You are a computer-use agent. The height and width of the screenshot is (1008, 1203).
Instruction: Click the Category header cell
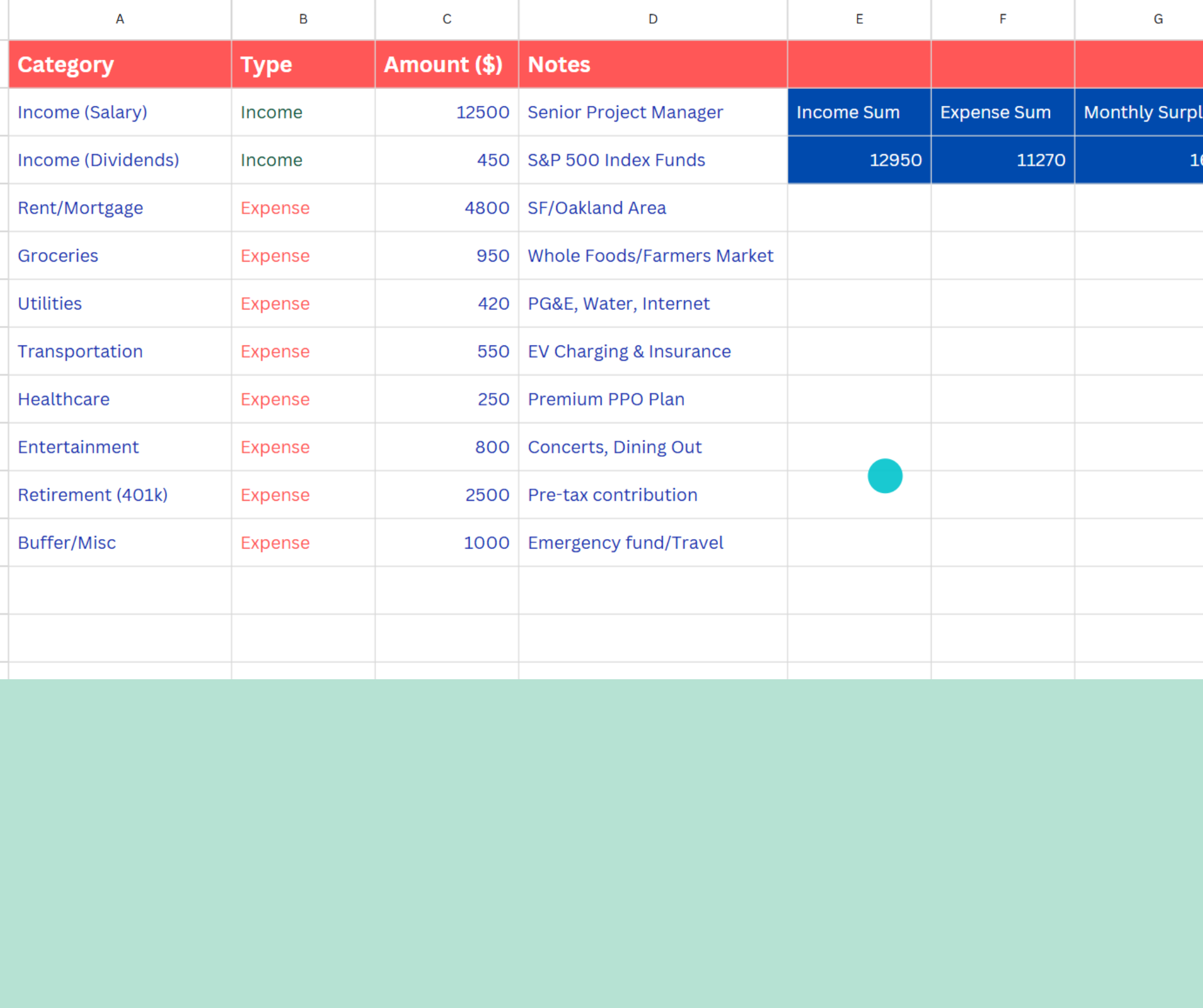[120, 64]
